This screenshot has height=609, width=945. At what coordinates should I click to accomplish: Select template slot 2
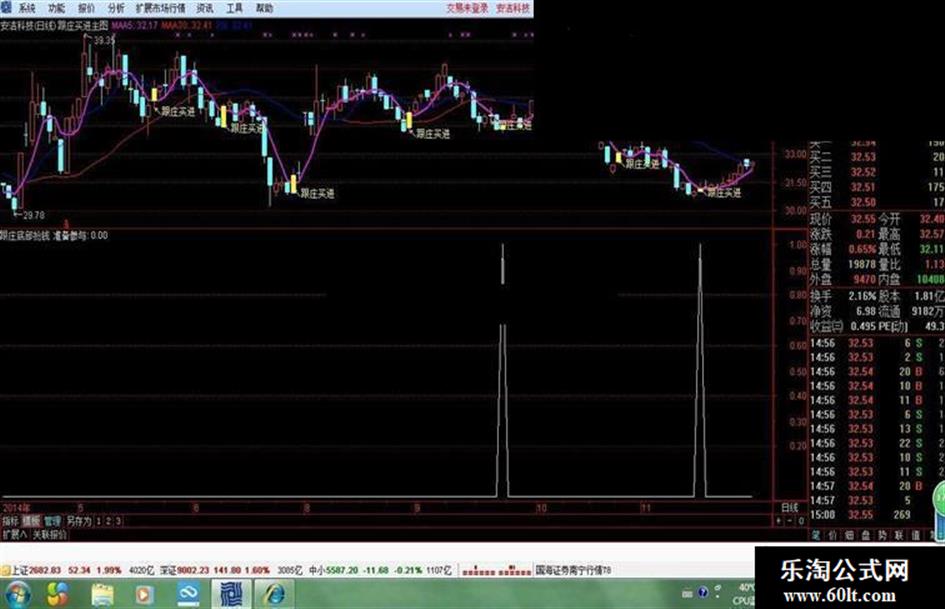(108, 521)
